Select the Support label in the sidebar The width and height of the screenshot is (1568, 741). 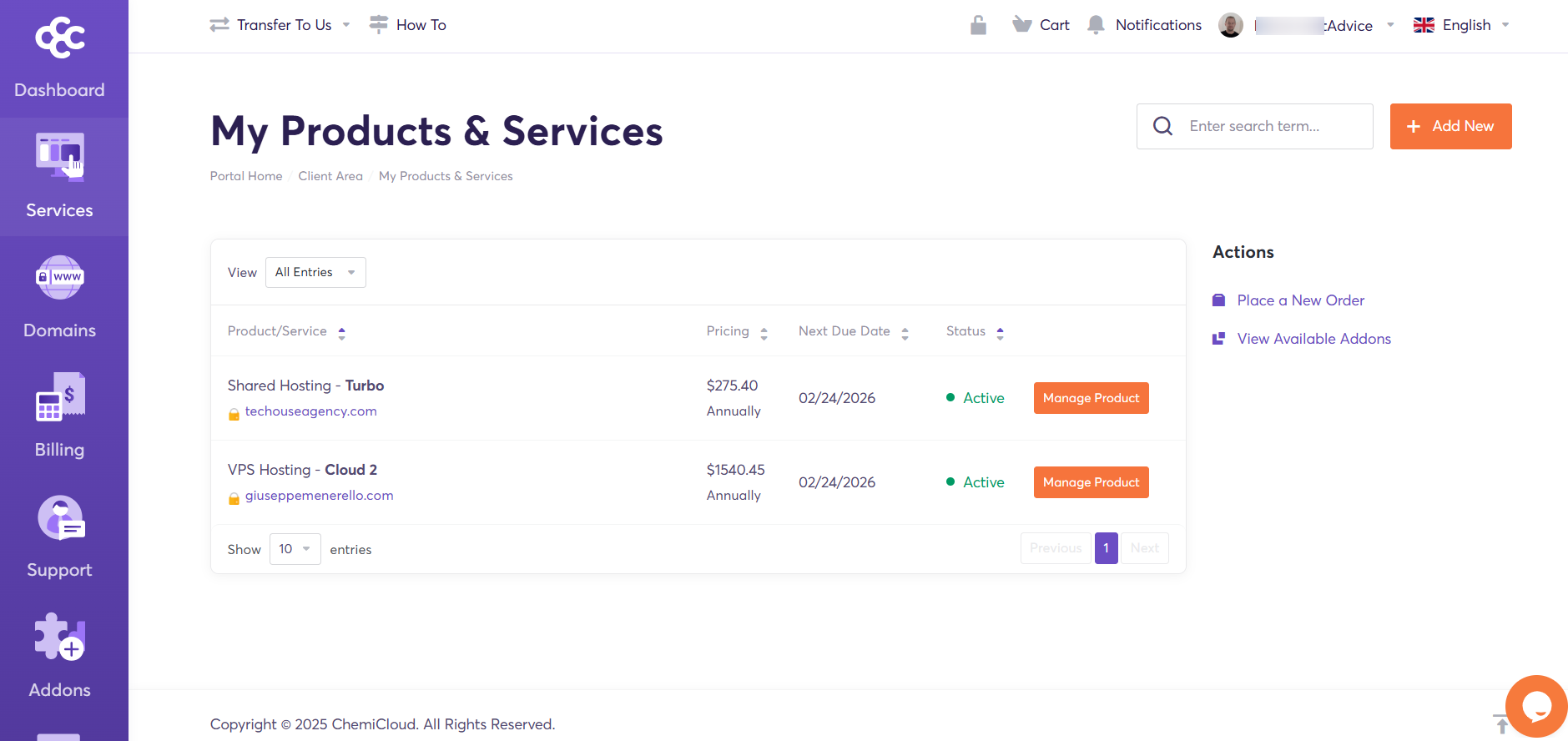[x=59, y=570]
